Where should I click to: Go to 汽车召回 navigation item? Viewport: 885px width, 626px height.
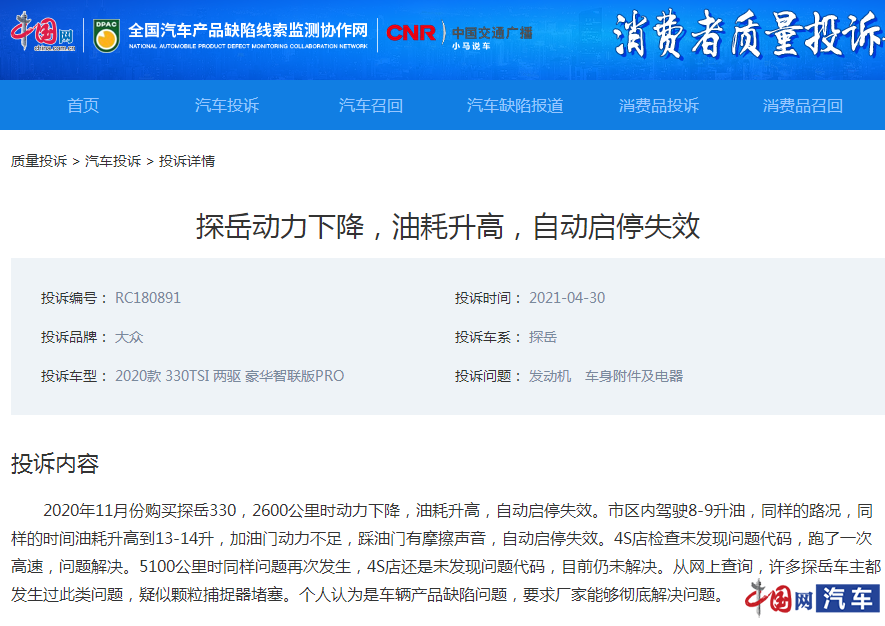point(371,105)
